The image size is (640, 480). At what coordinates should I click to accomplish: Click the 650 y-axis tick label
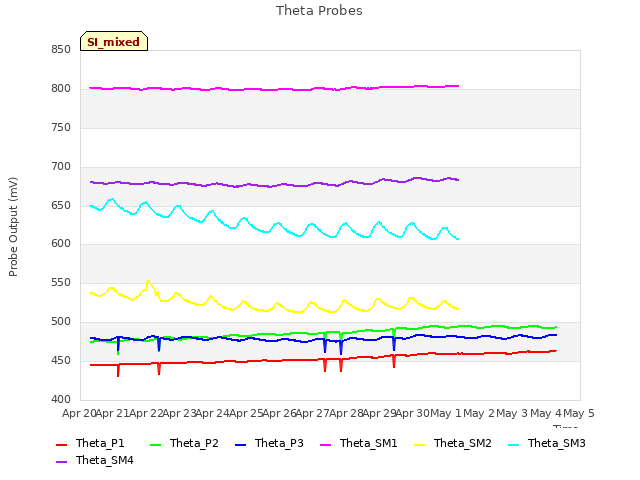point(61,205)
